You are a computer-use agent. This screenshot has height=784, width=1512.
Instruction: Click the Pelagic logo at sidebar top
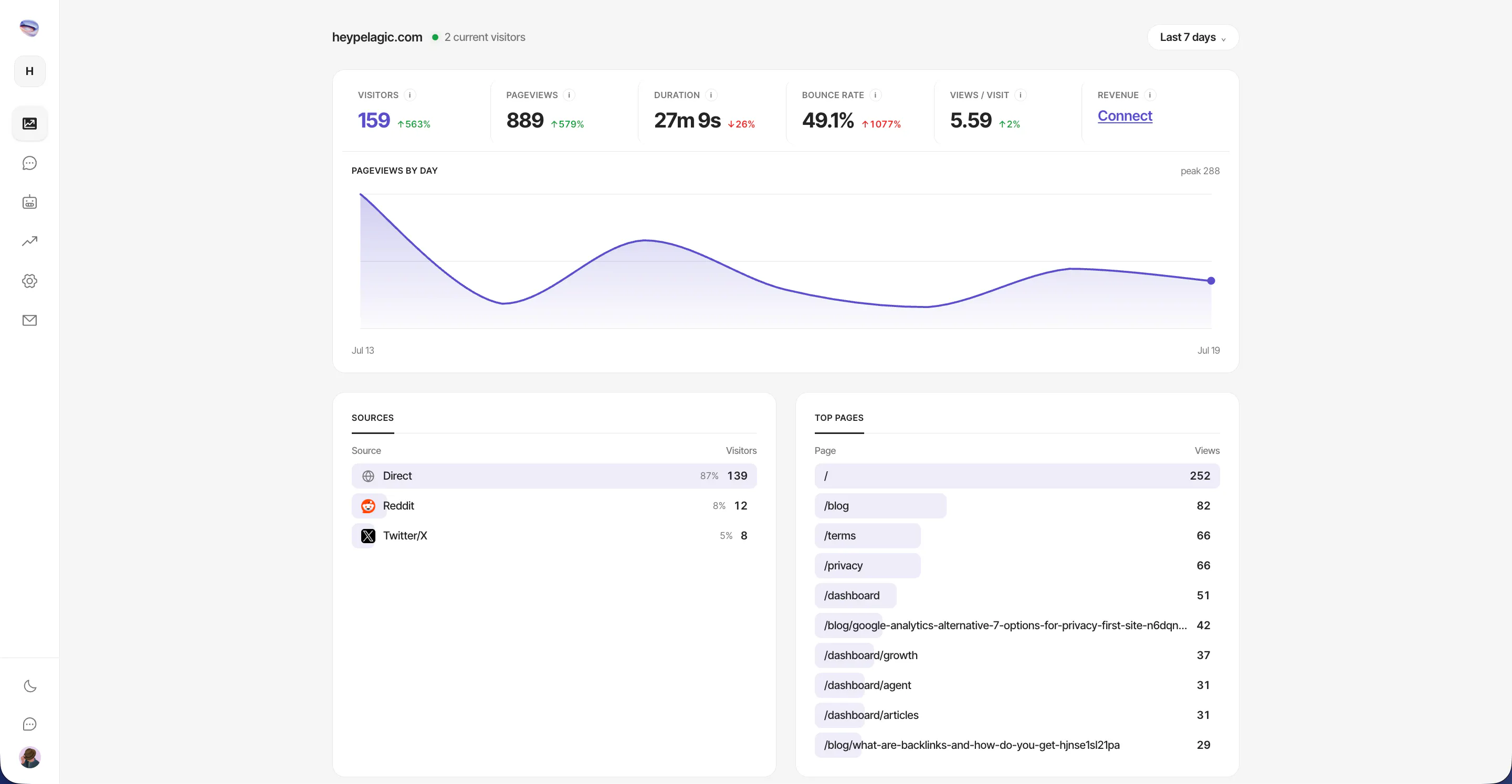[x=29, y=28]
